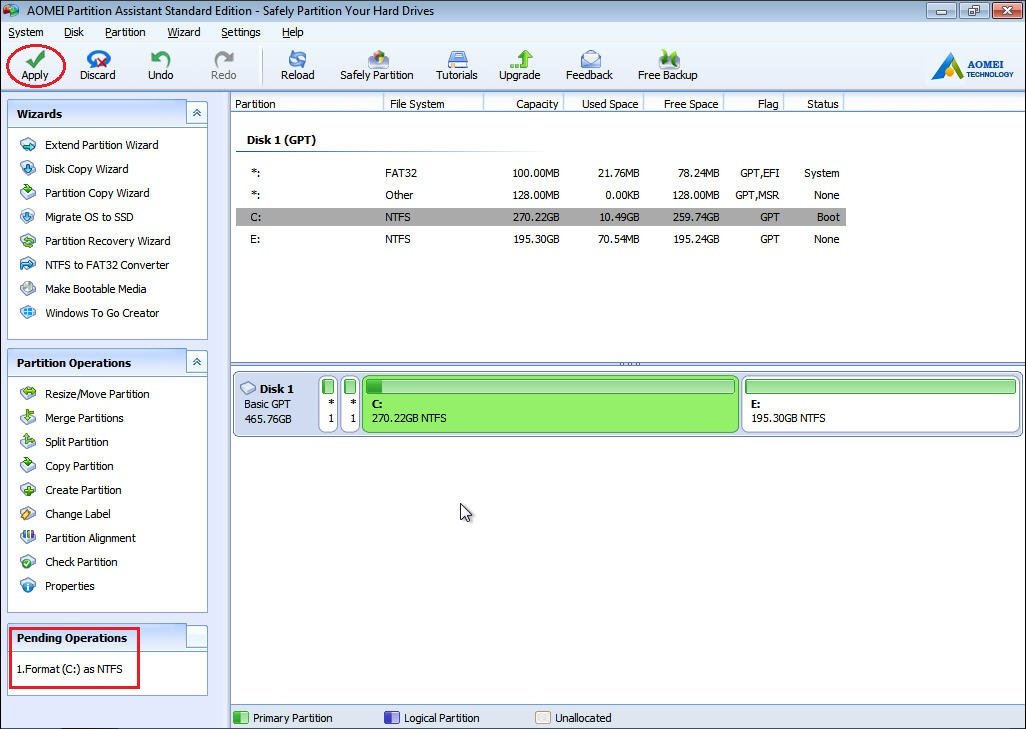
Task: Select the C: 270.22GB partition block
Action: (550, 412)
